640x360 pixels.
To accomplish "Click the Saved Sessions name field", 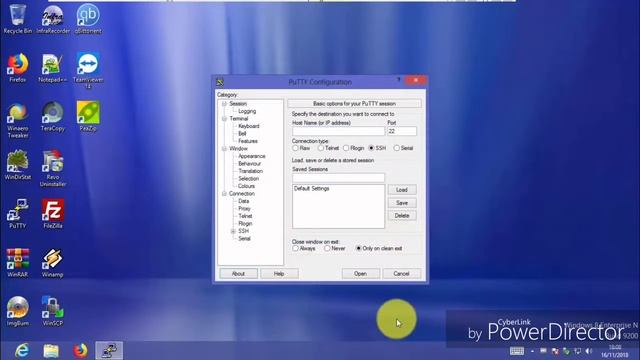I will (x=338, y=178).
